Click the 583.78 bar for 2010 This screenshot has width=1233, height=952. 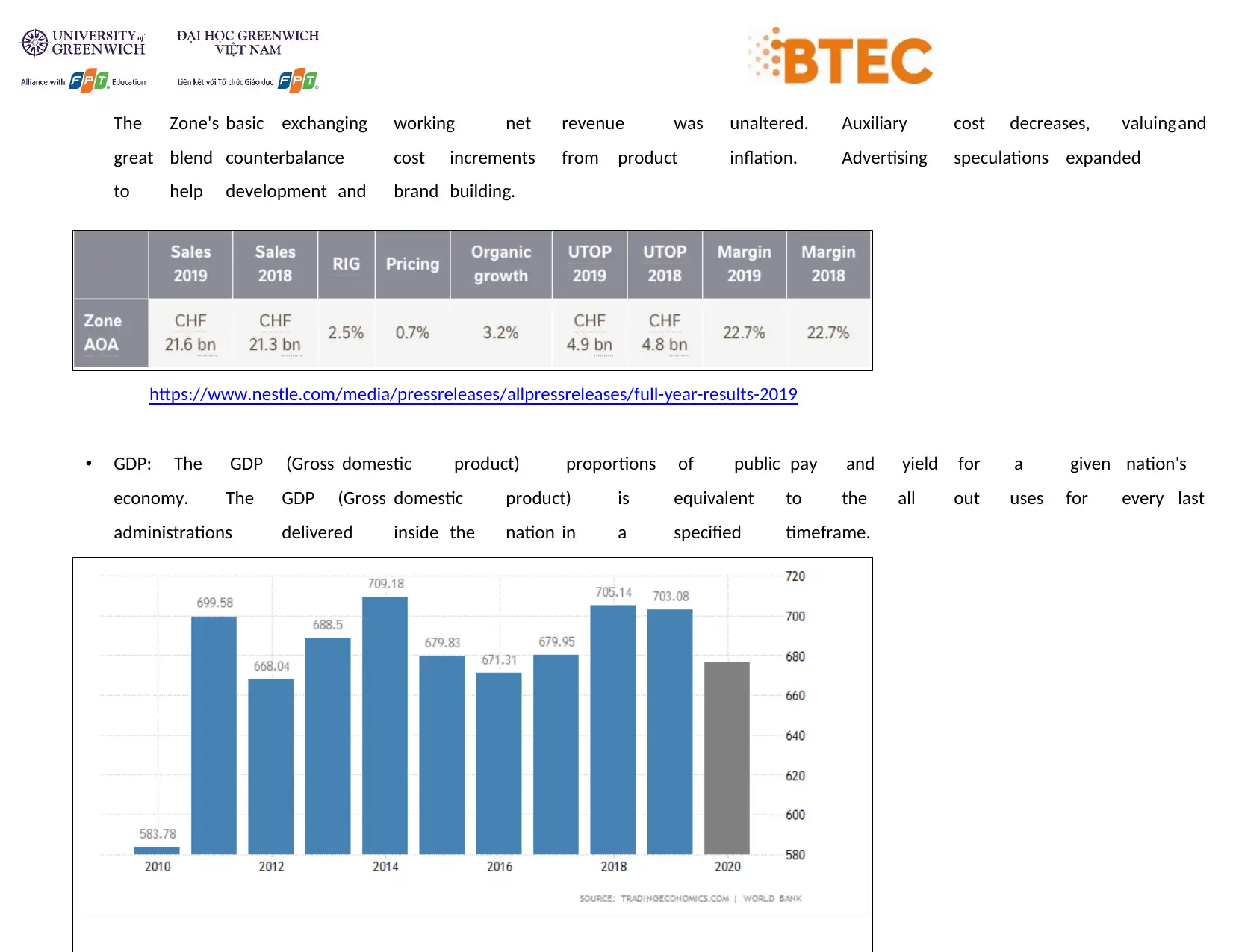tap(157, 850)
